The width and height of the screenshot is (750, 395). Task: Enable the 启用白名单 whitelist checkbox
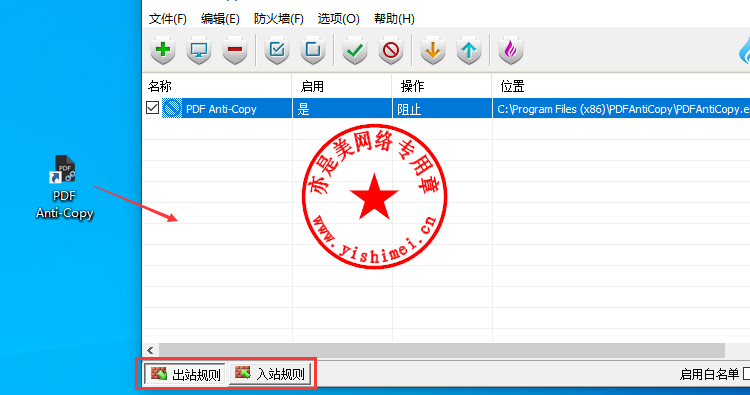(x=746, y=373)
